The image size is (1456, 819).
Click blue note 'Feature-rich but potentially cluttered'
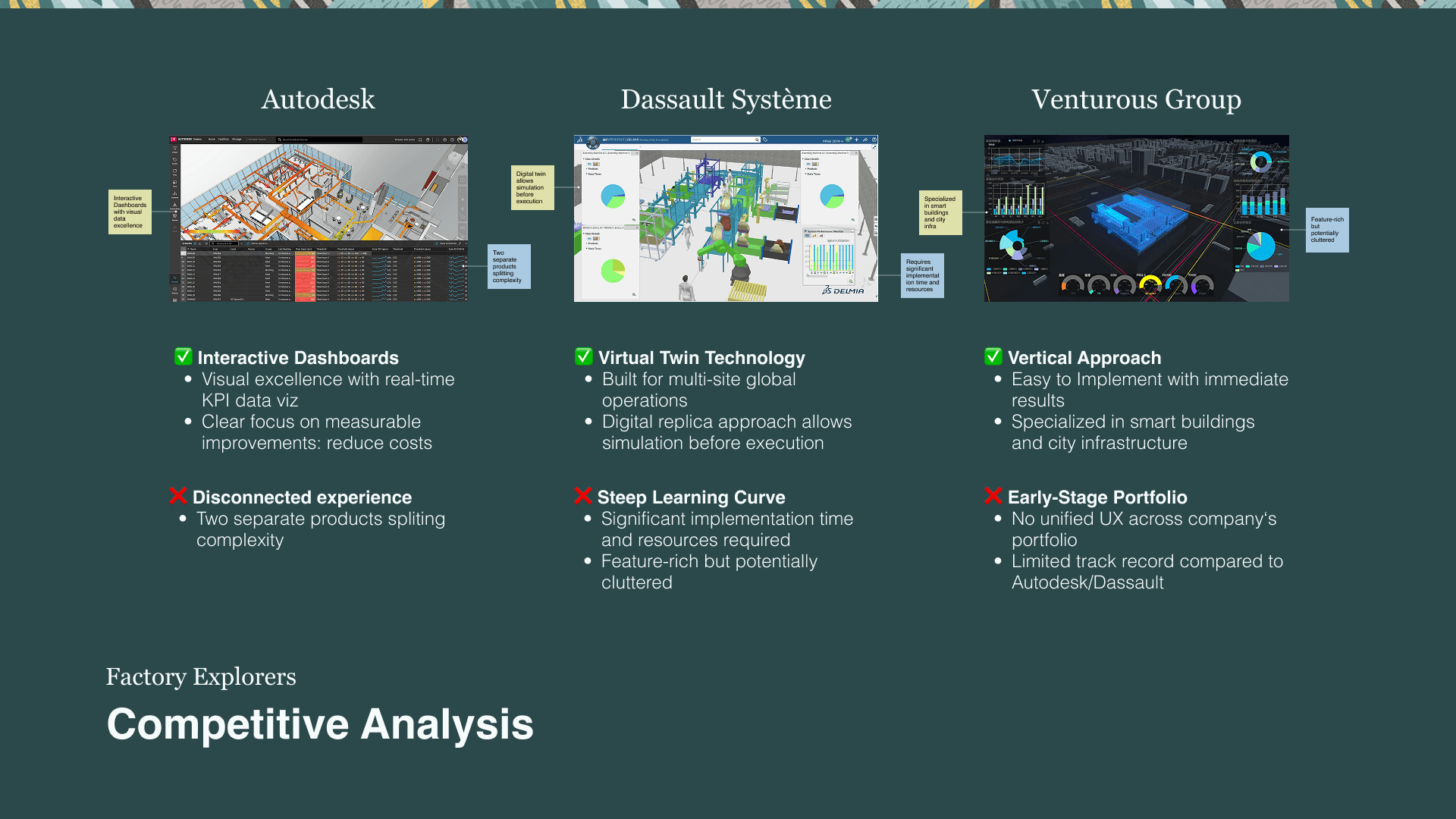tap(1326, 230)
